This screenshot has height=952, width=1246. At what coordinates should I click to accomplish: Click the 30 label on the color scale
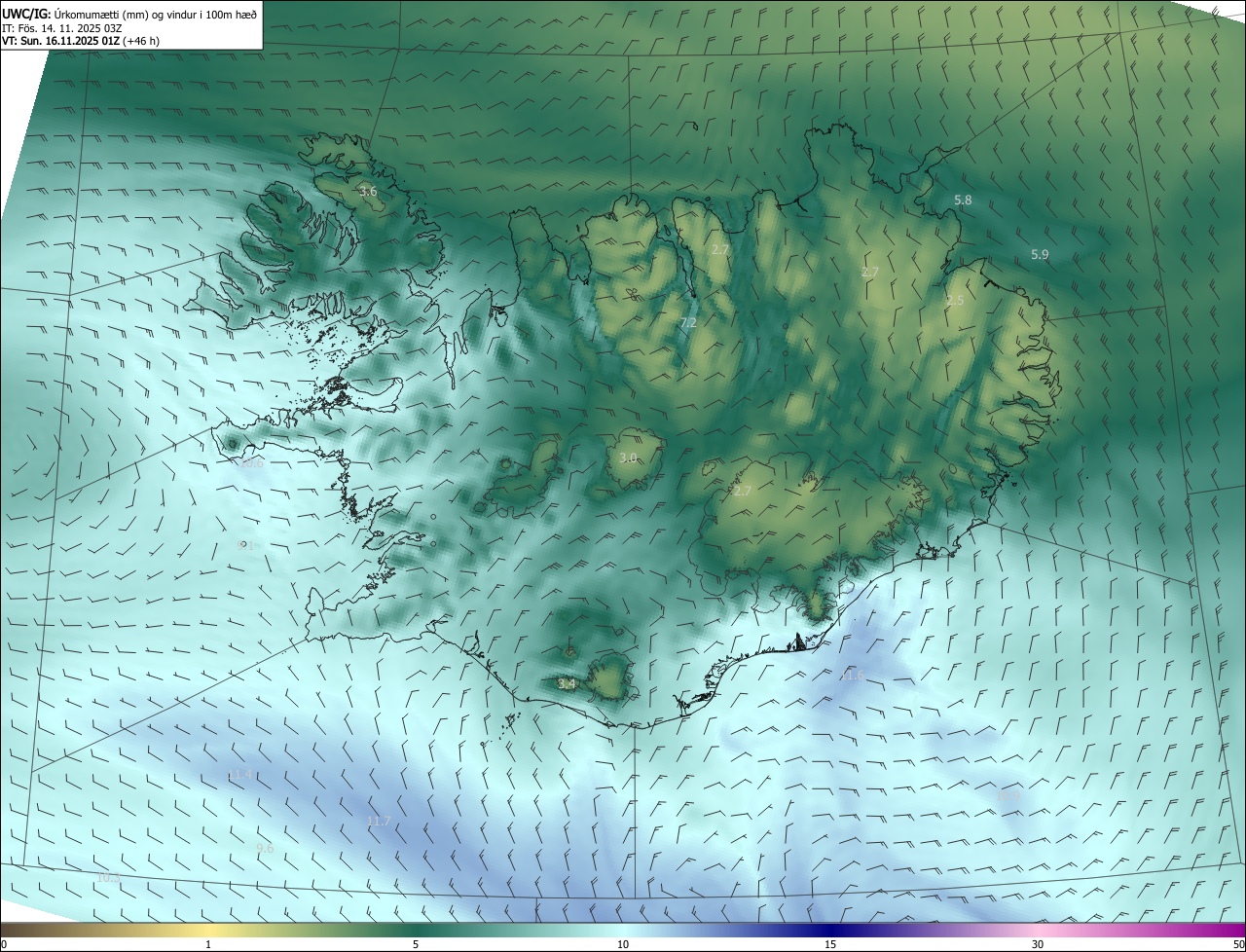pos(1038,944)
